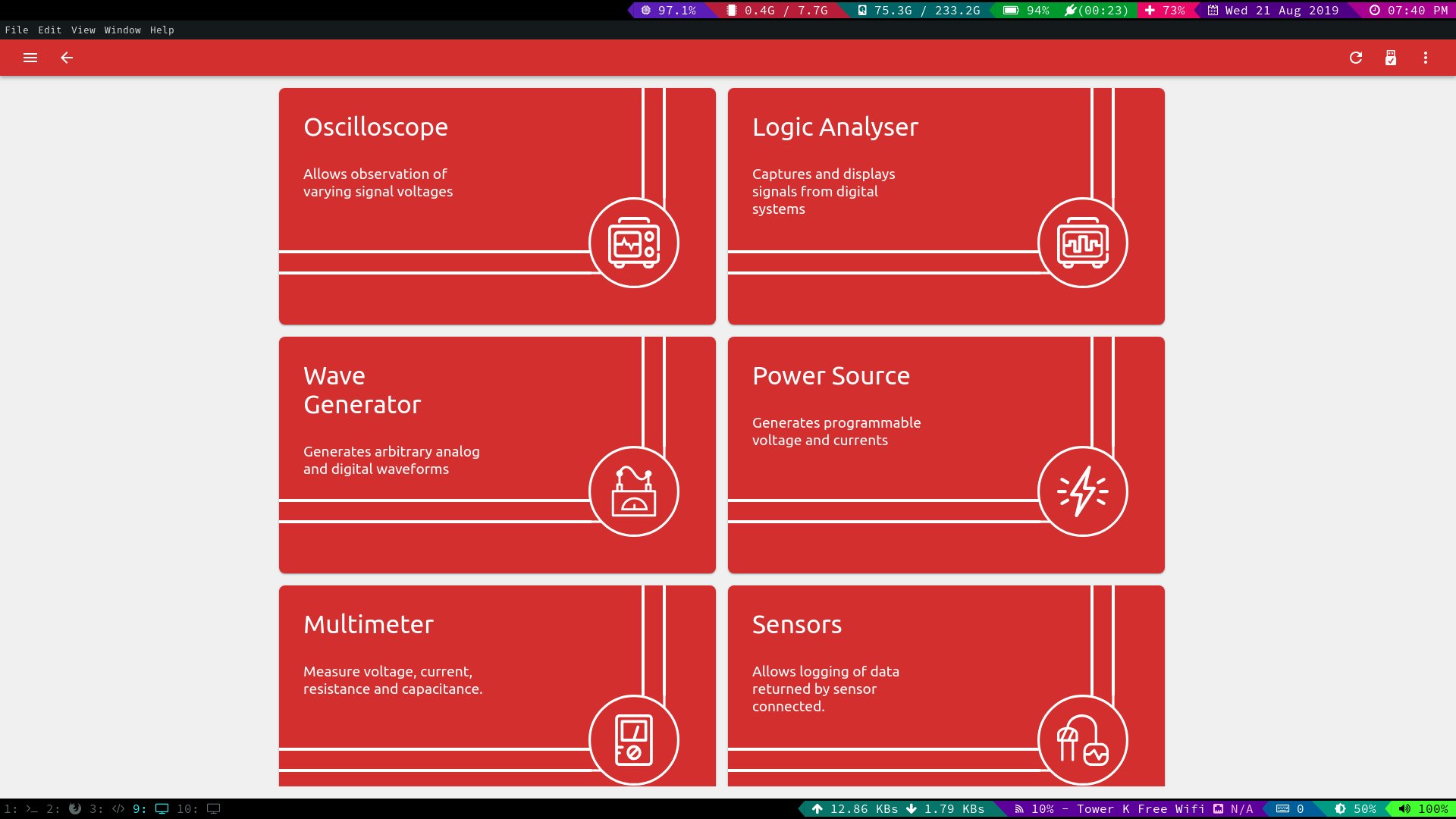The width and height of the screenshot is (1456, 819).
Task: Switch to workspace 9
Action: (150, 809)
